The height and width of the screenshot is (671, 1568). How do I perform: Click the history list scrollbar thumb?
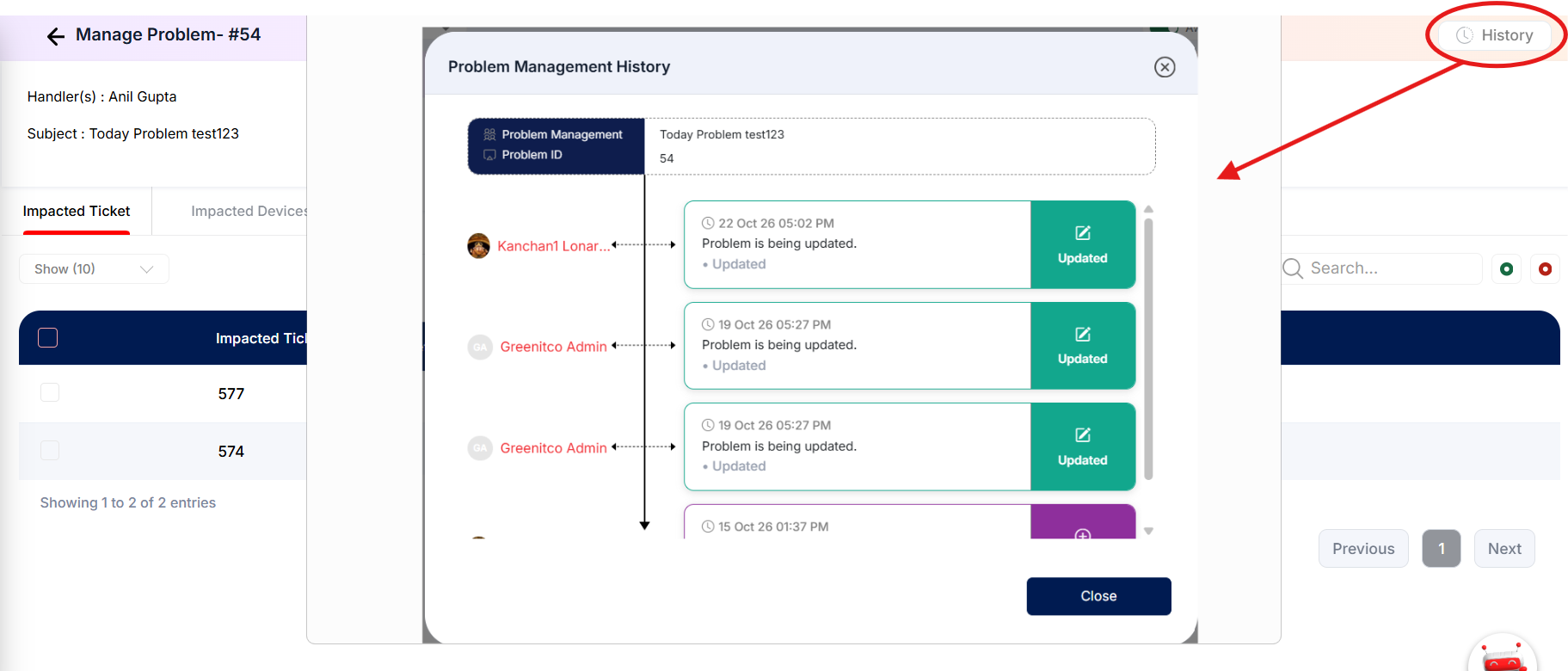click(x=1148, y=348)
